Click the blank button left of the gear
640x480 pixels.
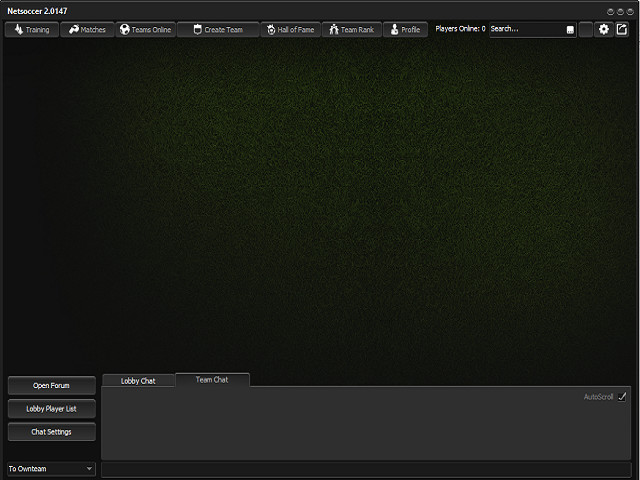pos(586,30)
